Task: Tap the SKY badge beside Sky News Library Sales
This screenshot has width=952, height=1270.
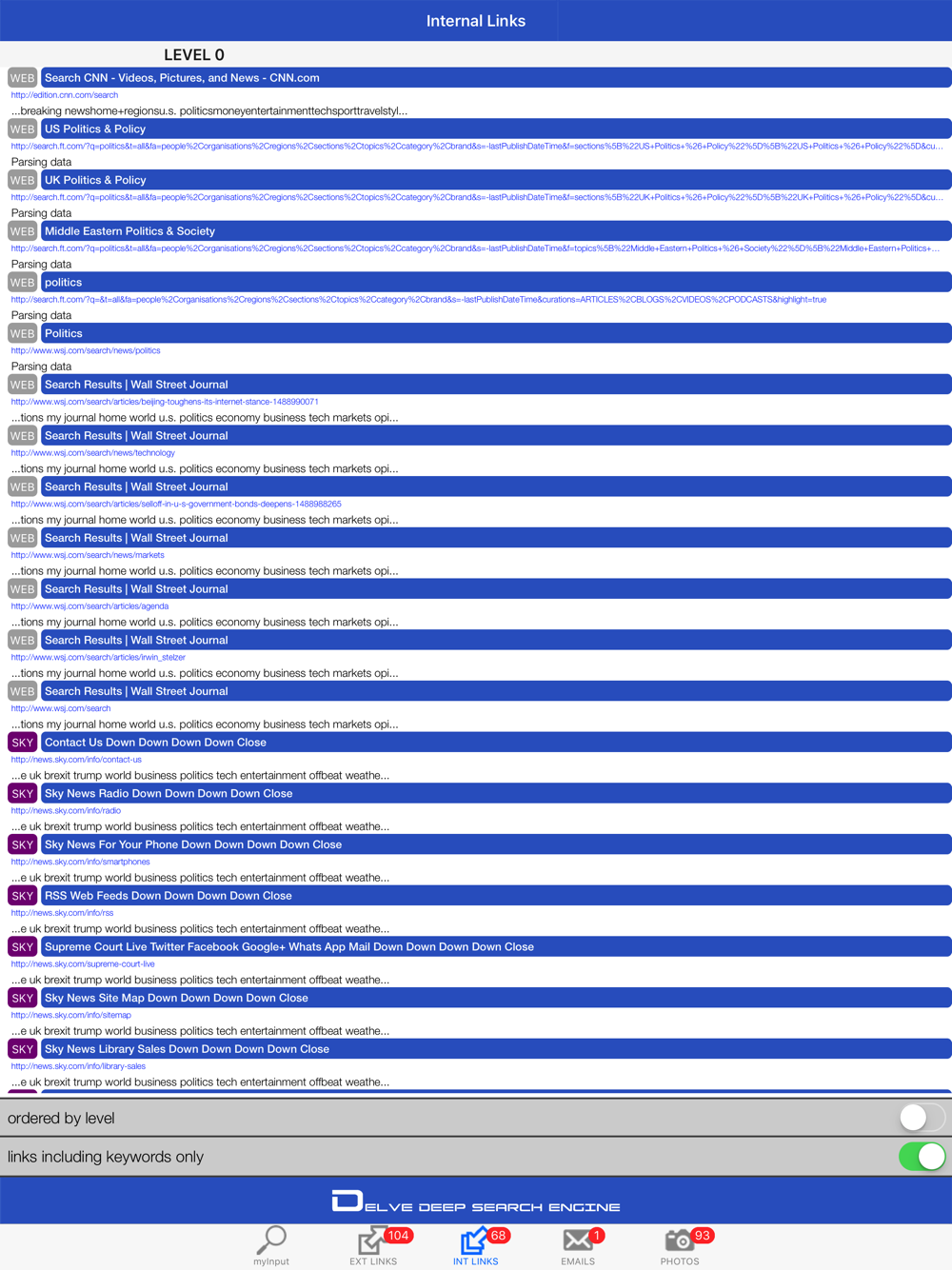Action: pyautogui.click(x=22, y=1049)
